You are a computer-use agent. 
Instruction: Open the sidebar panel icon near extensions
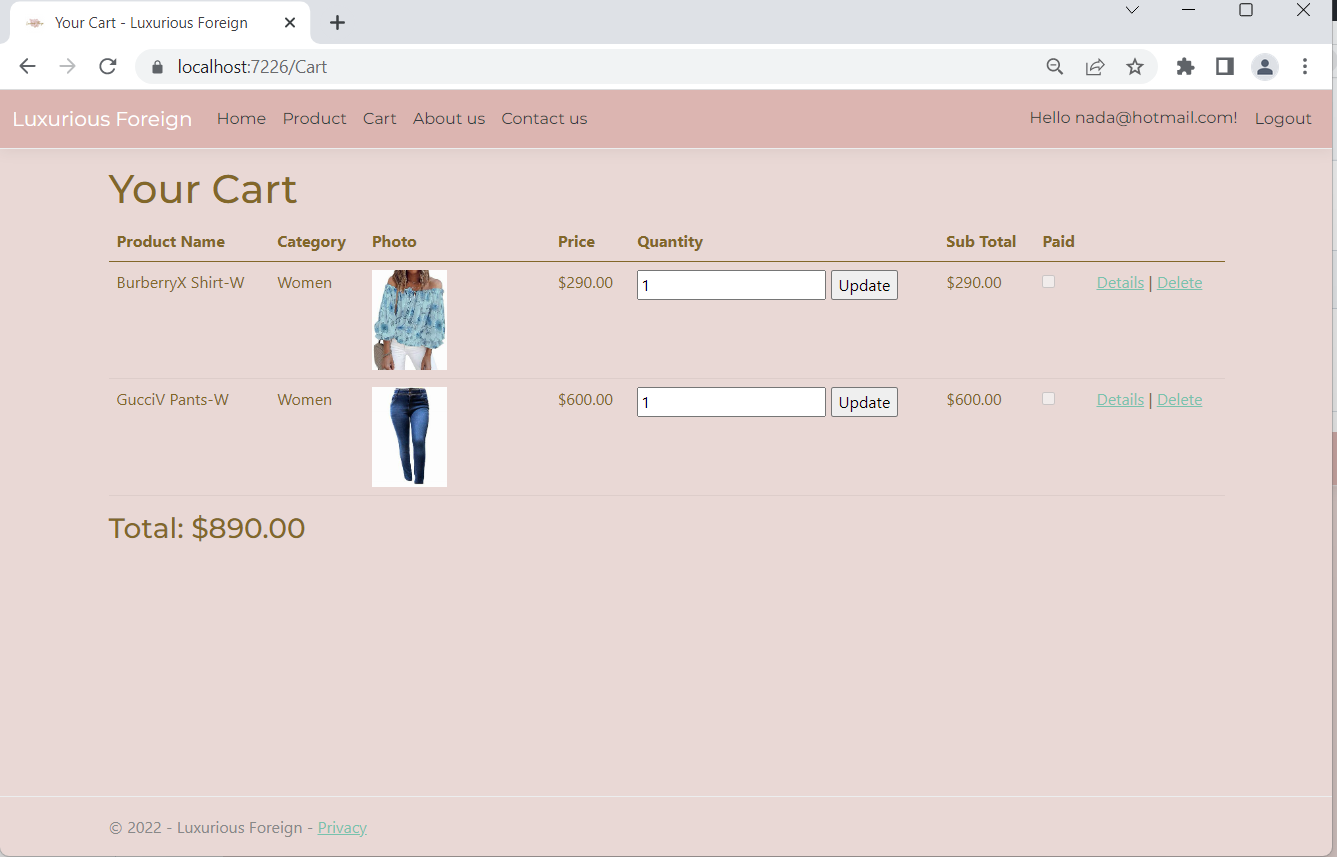pos(1224,67)
